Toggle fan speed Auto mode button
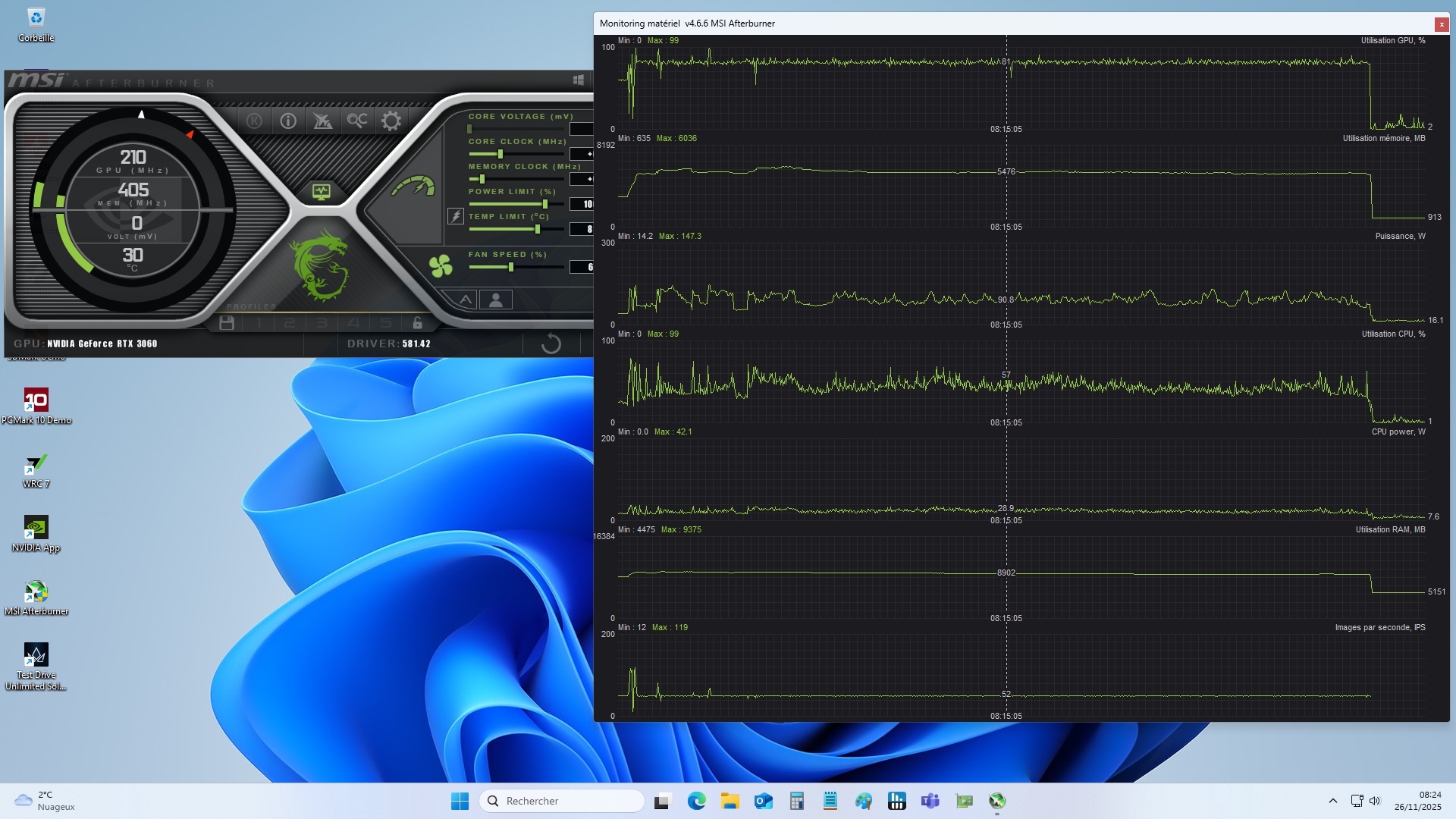The height and width of the screenshot is (819, 1456). click(x=465, y=300)
